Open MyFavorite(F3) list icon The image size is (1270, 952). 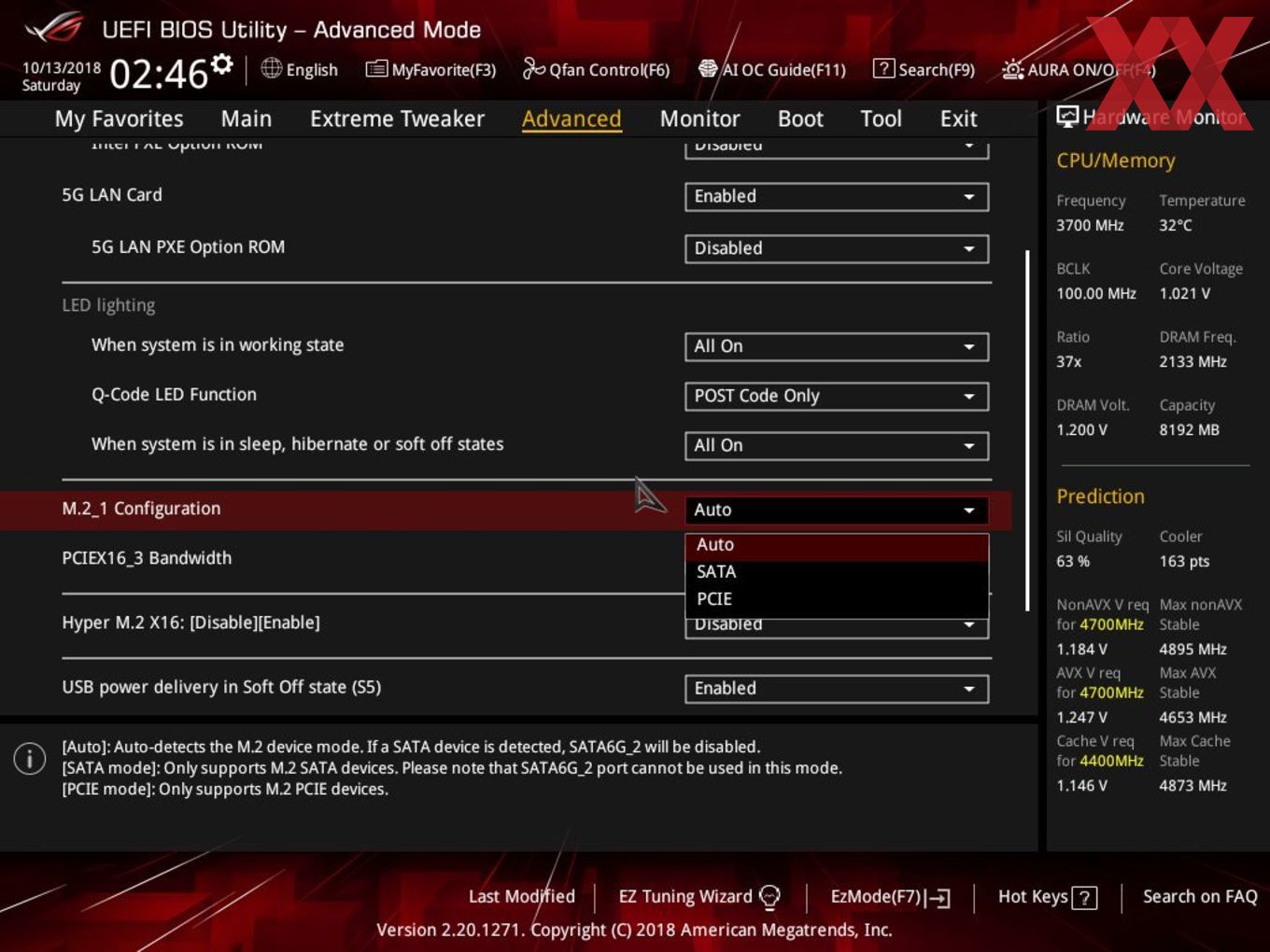pyautogui.click(x=375, y=69)
